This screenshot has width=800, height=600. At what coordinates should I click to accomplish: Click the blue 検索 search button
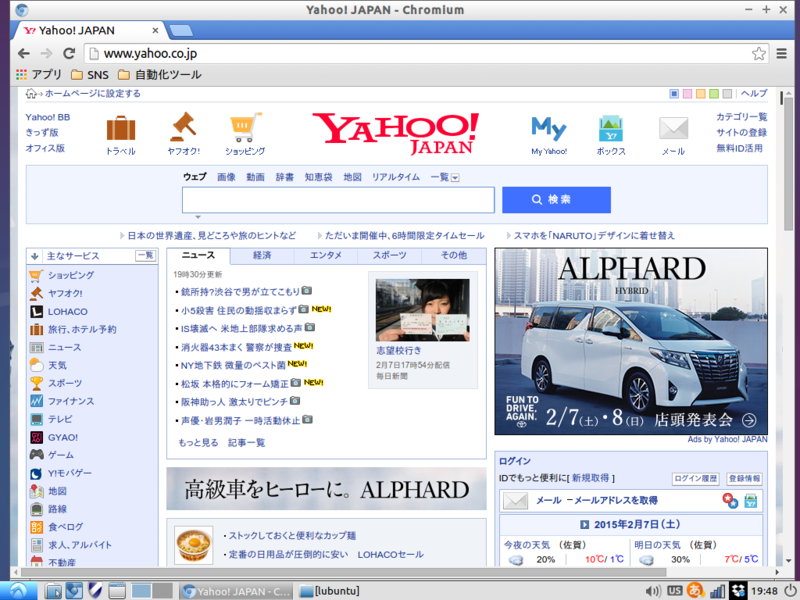(556, 199)
